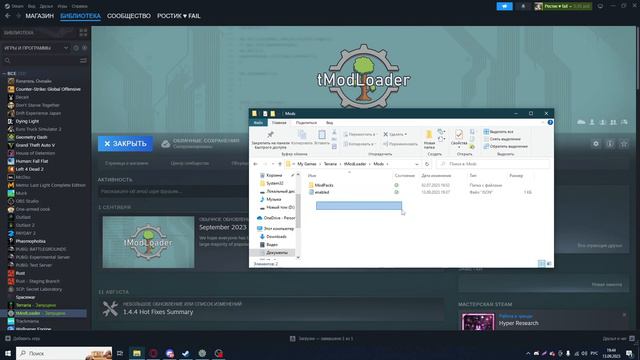Click Выделить все in Explorer ribbon
Screen dimensions: 640x360
(x=499, y=132)
